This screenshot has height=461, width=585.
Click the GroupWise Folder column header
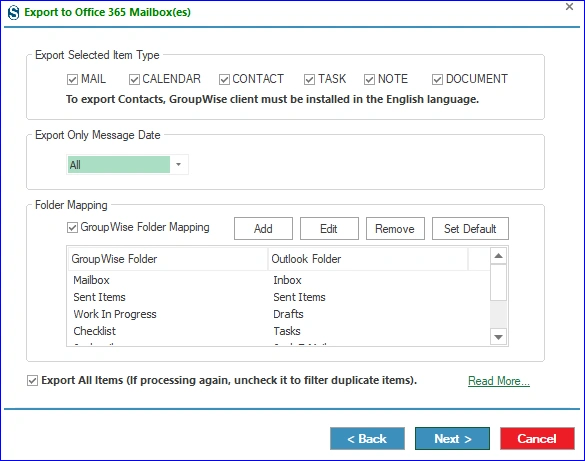tap(168, 259)
